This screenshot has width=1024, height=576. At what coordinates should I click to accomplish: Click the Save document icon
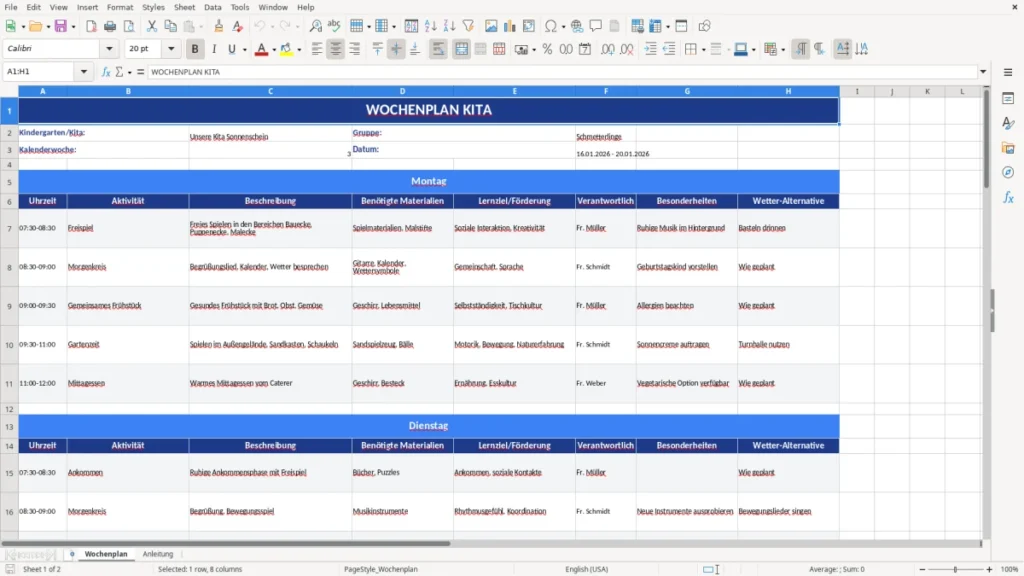coord(60,26)
